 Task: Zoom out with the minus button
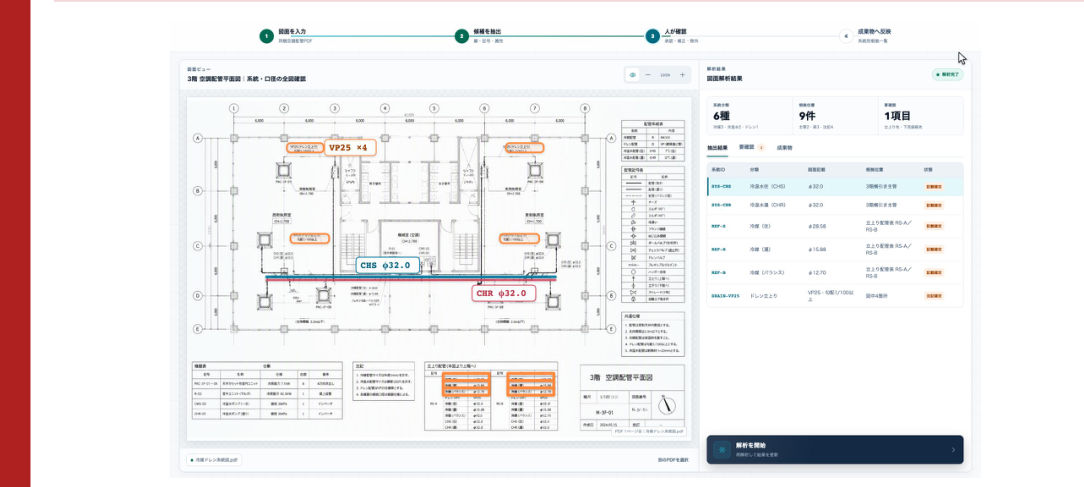[x=648, y=75]
